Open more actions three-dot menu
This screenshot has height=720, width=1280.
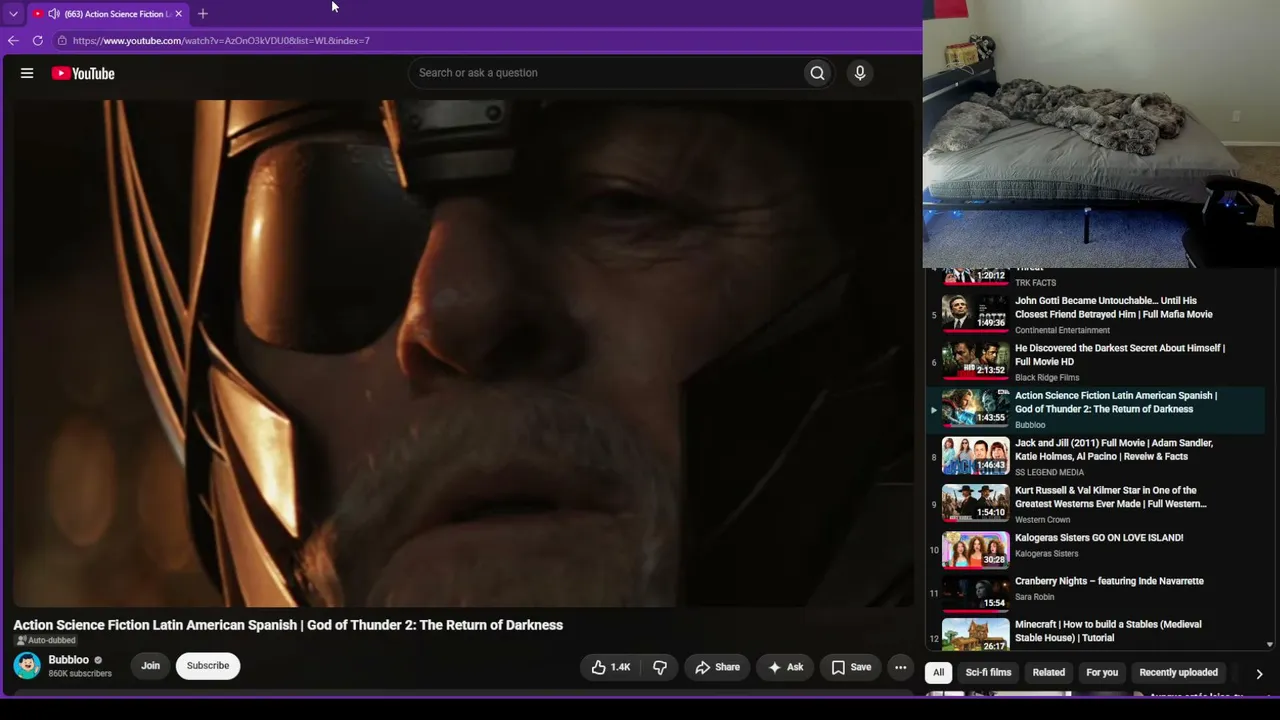pos(900,667)
